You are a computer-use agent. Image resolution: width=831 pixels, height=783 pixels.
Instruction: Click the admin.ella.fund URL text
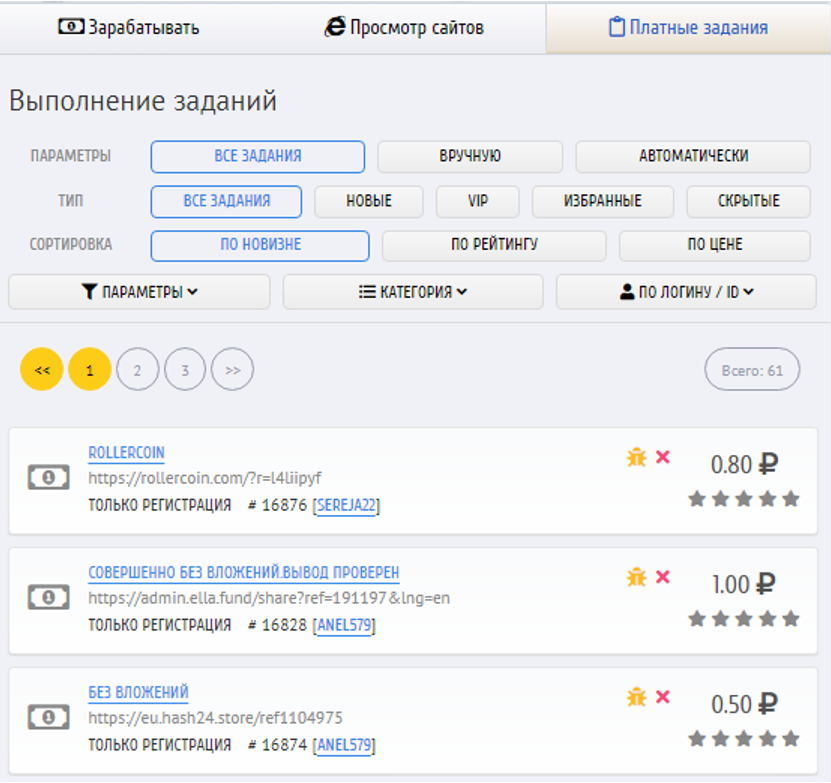coord(269,598)
